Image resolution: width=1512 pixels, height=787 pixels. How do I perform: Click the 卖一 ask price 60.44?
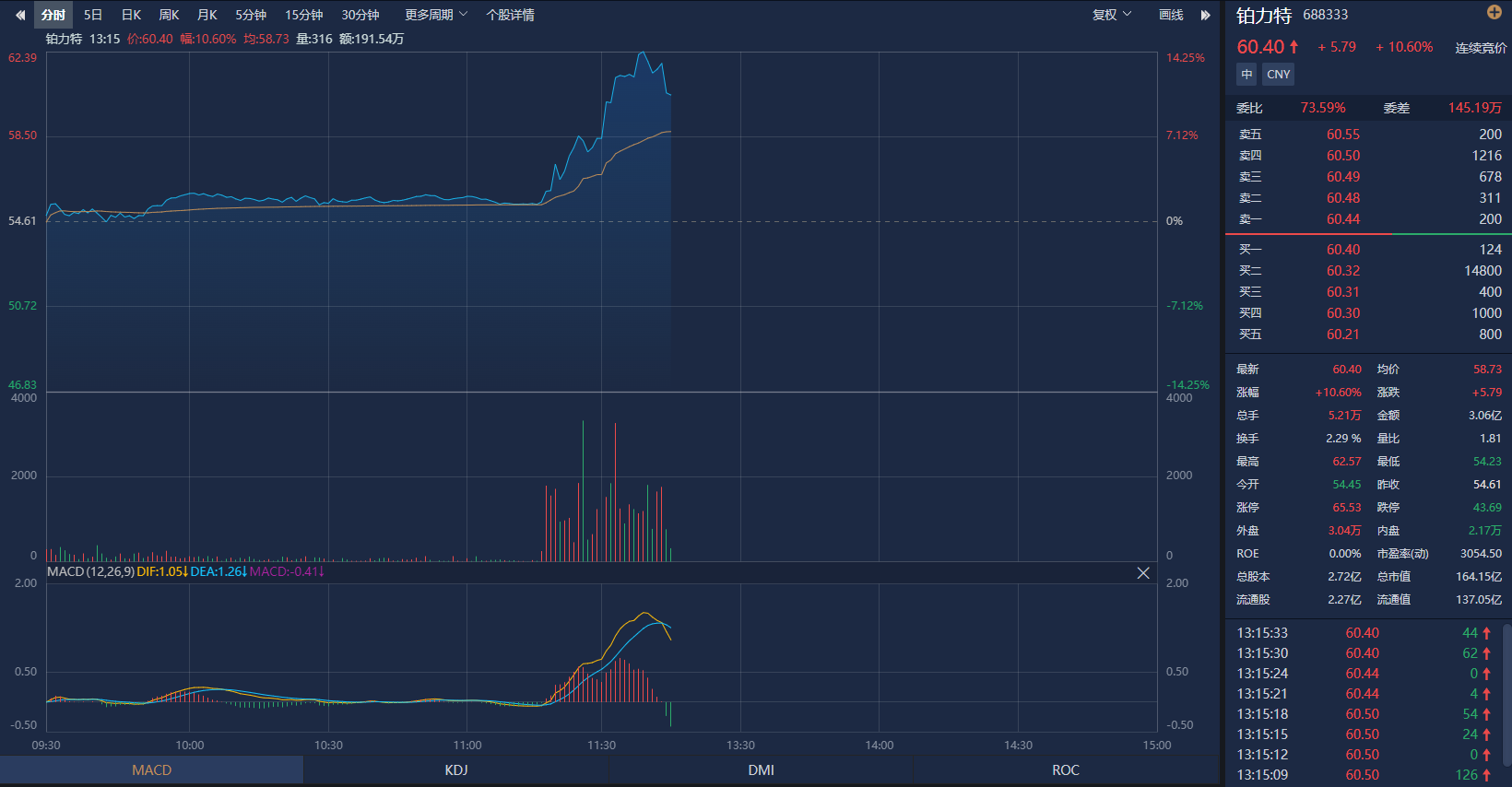point(1343,219)
